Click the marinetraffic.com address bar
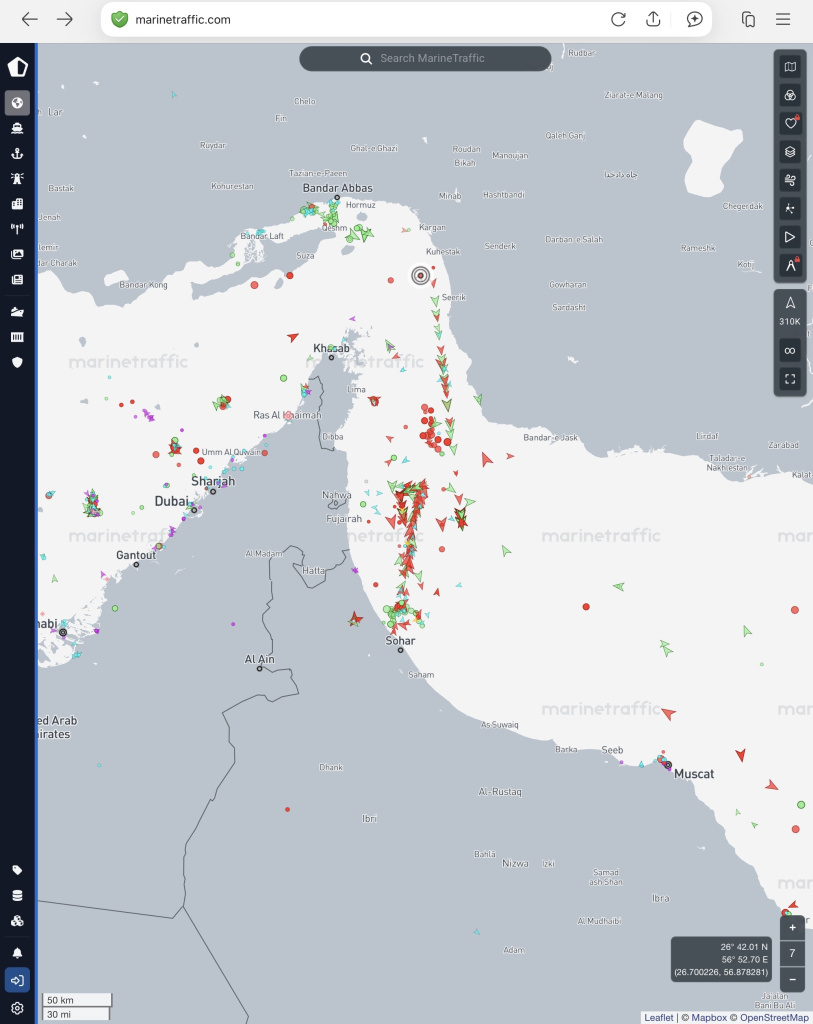The width and height of the screenshot is (813, 1024). pos(406,20)
